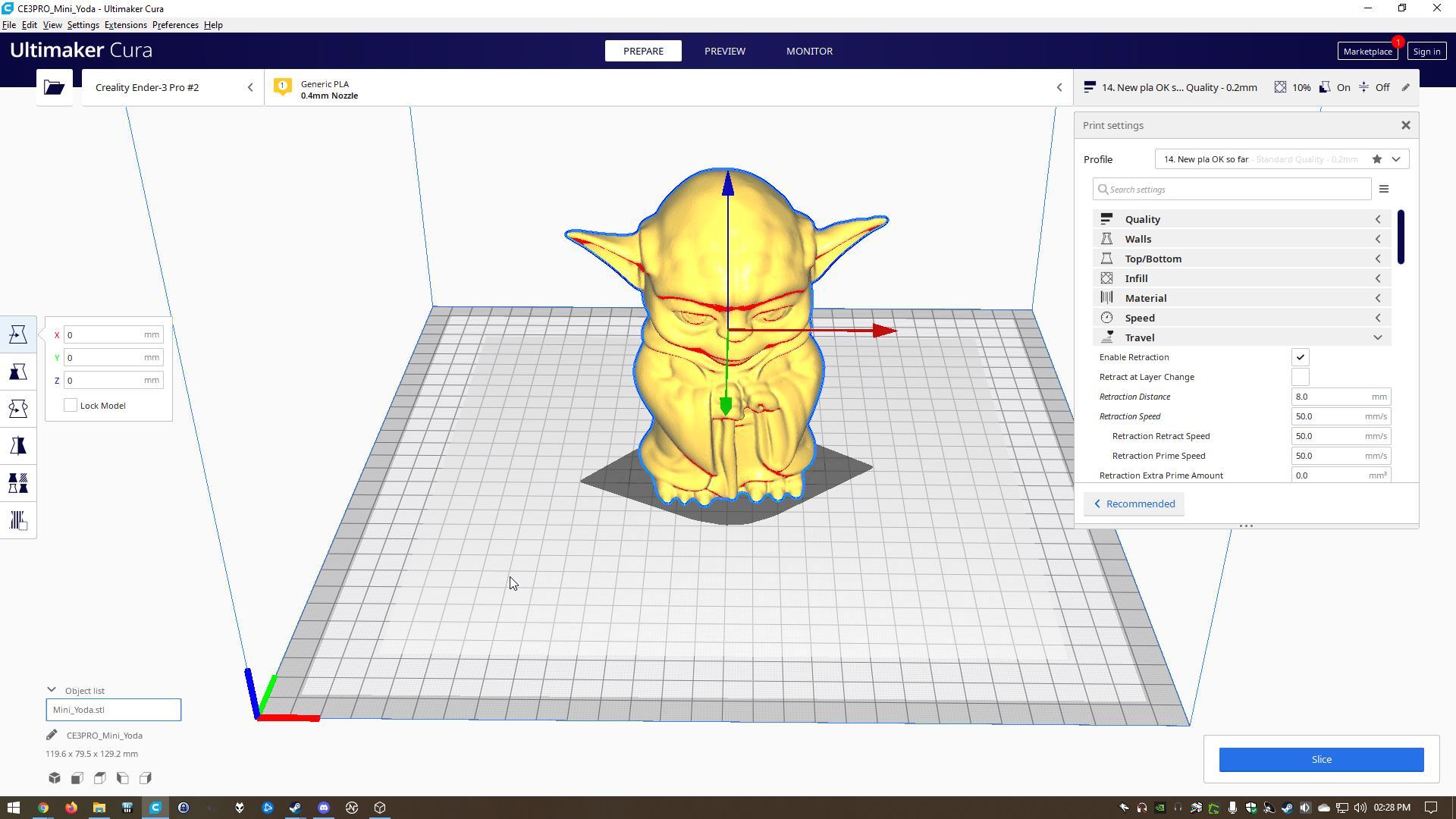Click the Recommended settings button
This screenshot has height=819, width=1456.
(x=1134, y=504)
